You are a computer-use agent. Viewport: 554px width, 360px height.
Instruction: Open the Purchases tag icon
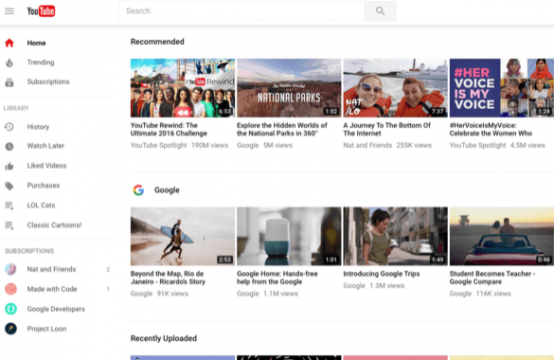(10, 186)
